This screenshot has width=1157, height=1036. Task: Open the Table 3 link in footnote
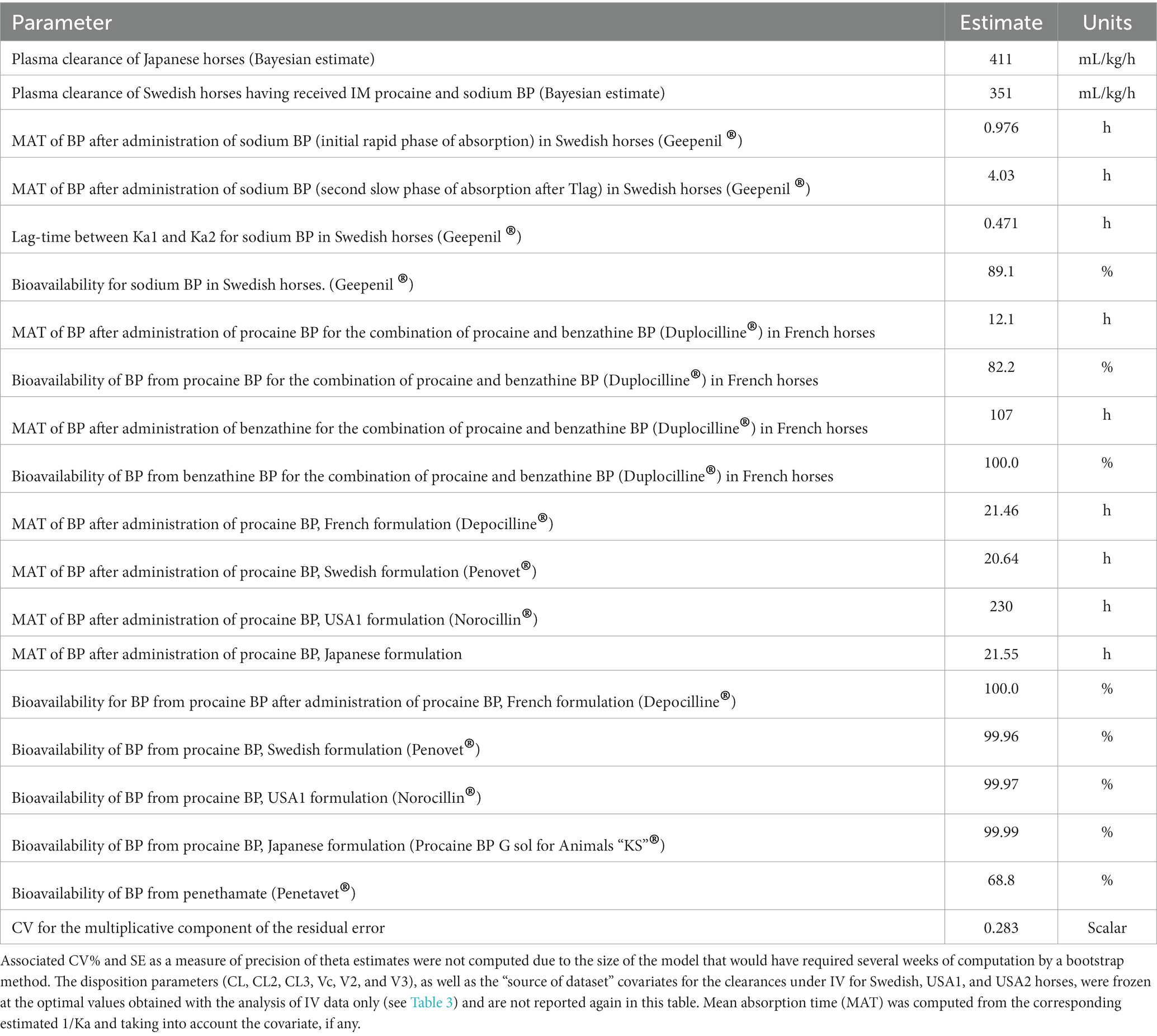click(x=432, y=1002)
